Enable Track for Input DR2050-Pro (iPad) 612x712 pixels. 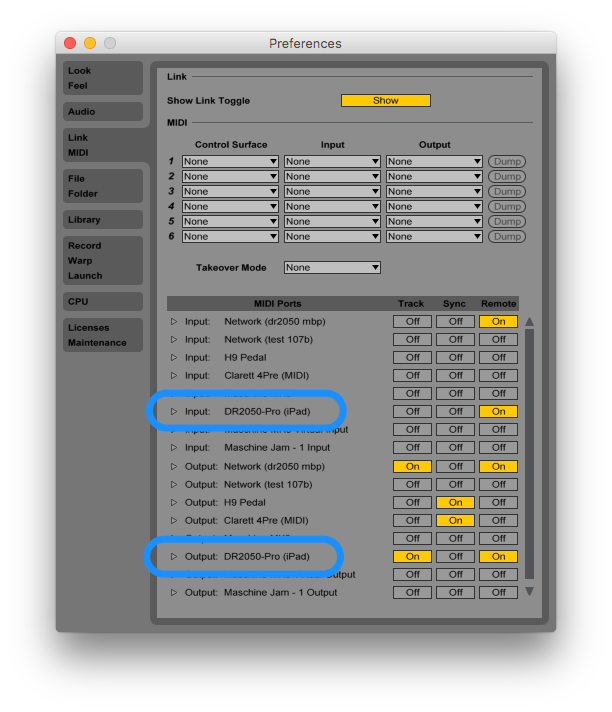412,412
